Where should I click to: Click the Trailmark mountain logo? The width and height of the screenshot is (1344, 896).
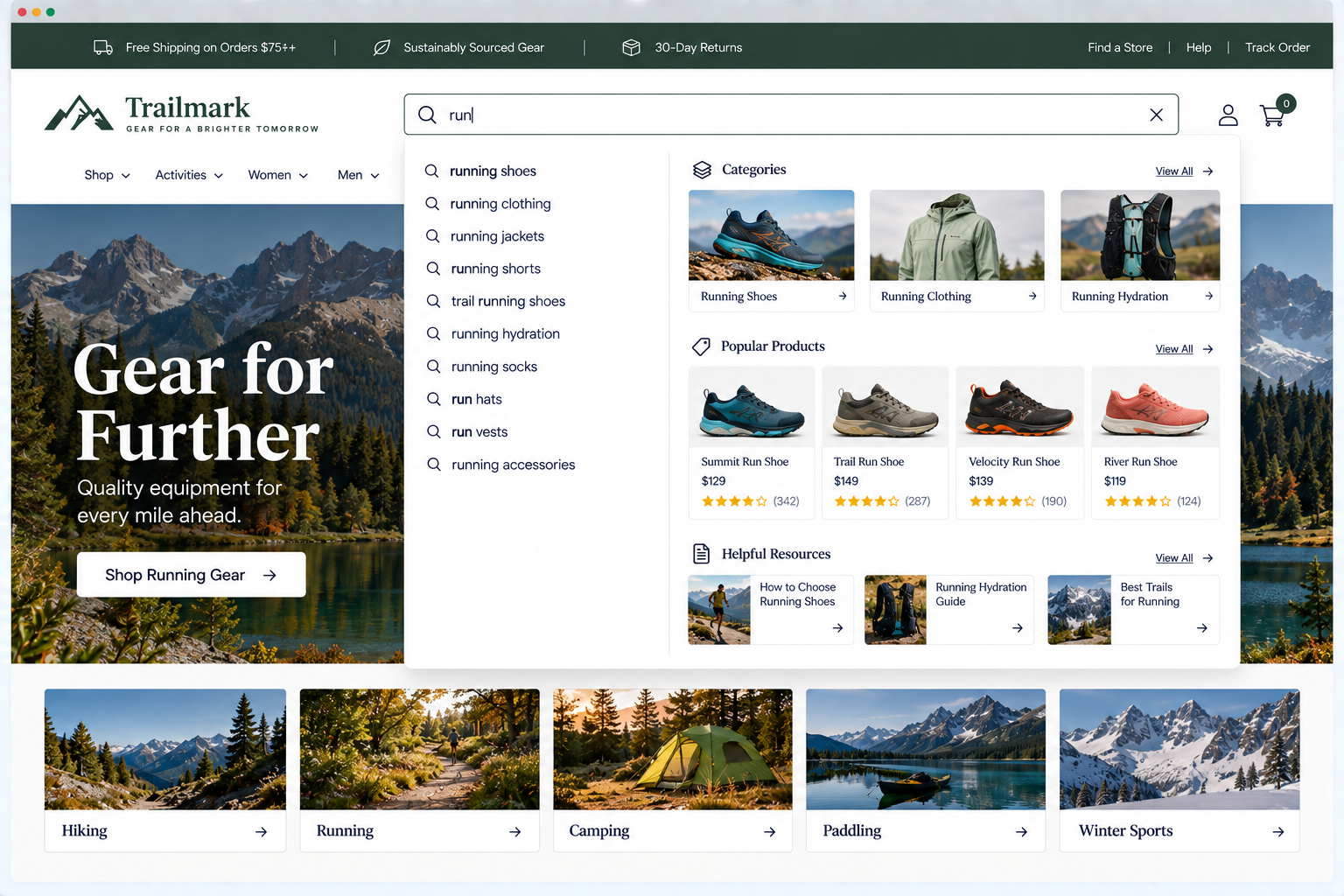click(x=79, y=114)
